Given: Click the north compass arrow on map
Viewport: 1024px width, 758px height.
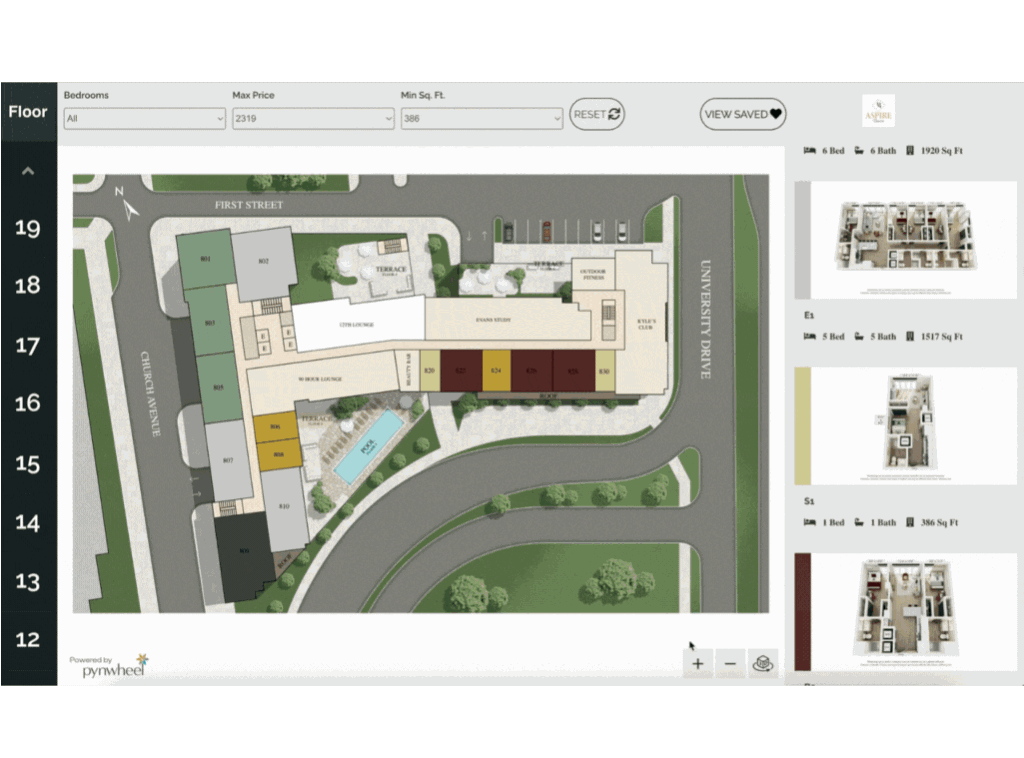Looking at the screenshot, I should 128,205.
